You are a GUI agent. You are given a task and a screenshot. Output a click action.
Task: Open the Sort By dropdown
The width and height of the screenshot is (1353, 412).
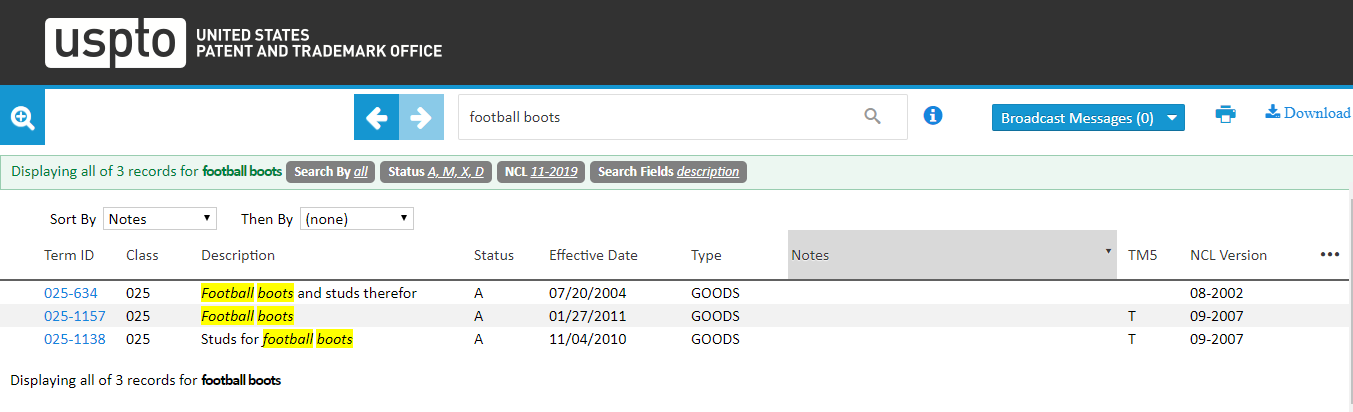tap(159, 219)
